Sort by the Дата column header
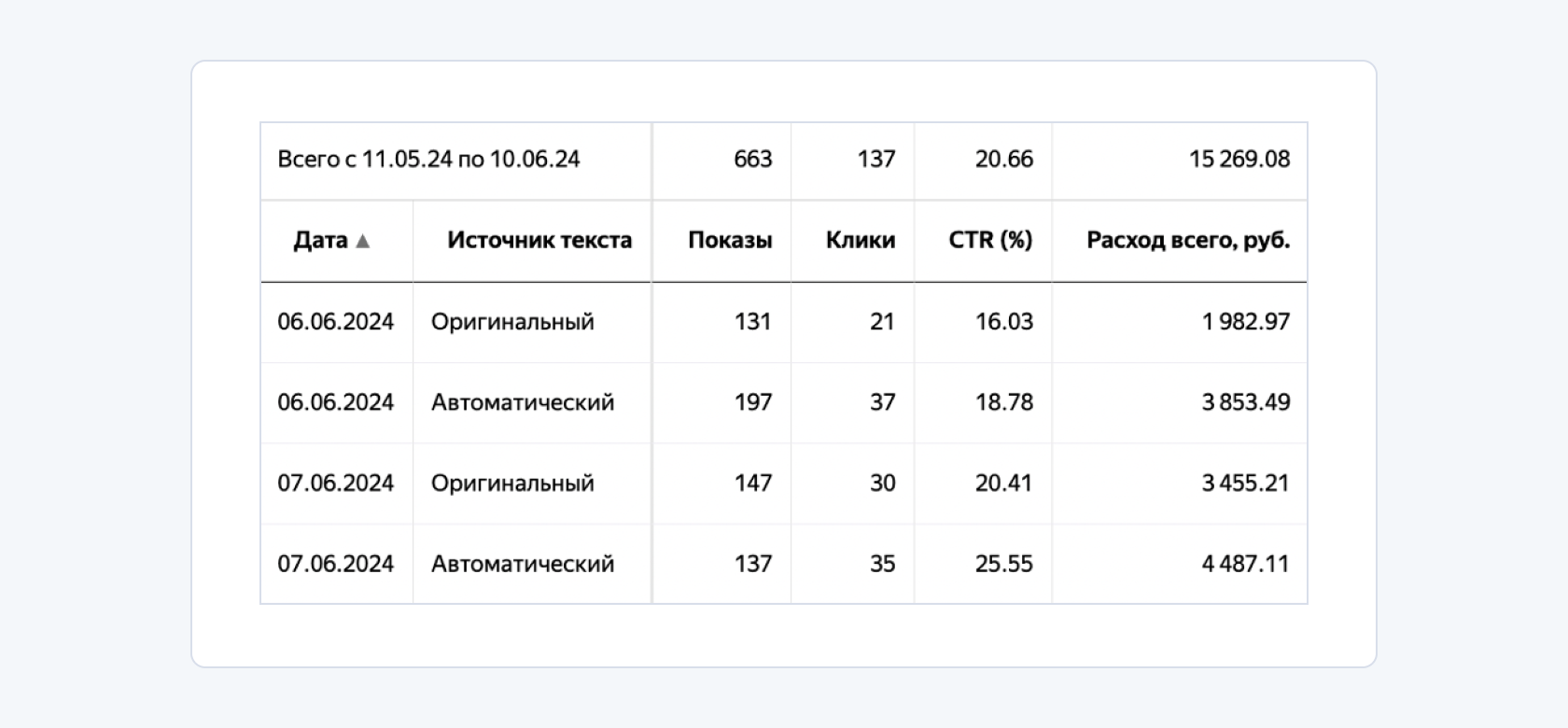Image resolution: width=1568 pixels, height=728 pixels. 320,240
